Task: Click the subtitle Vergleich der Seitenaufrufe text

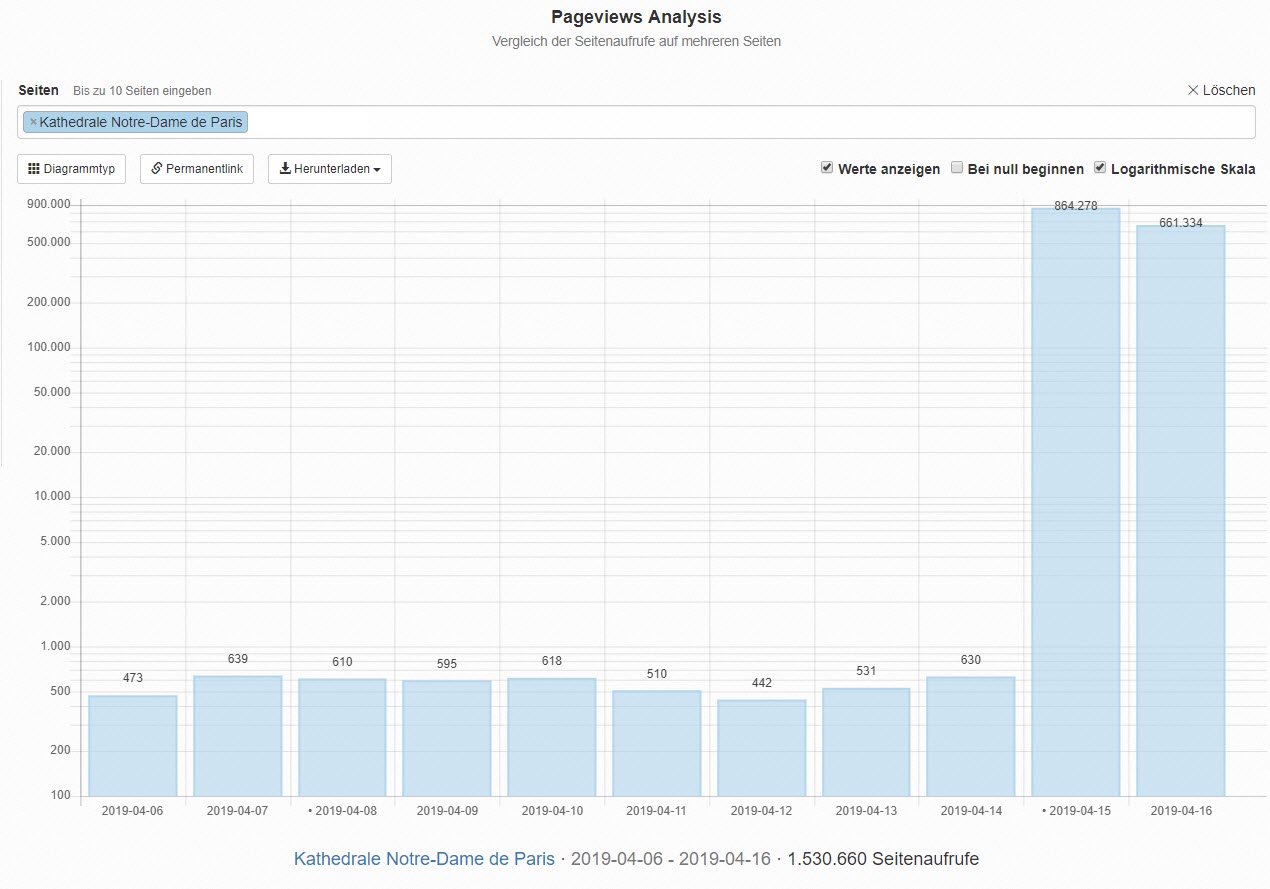Action: (x=636, y=42)
